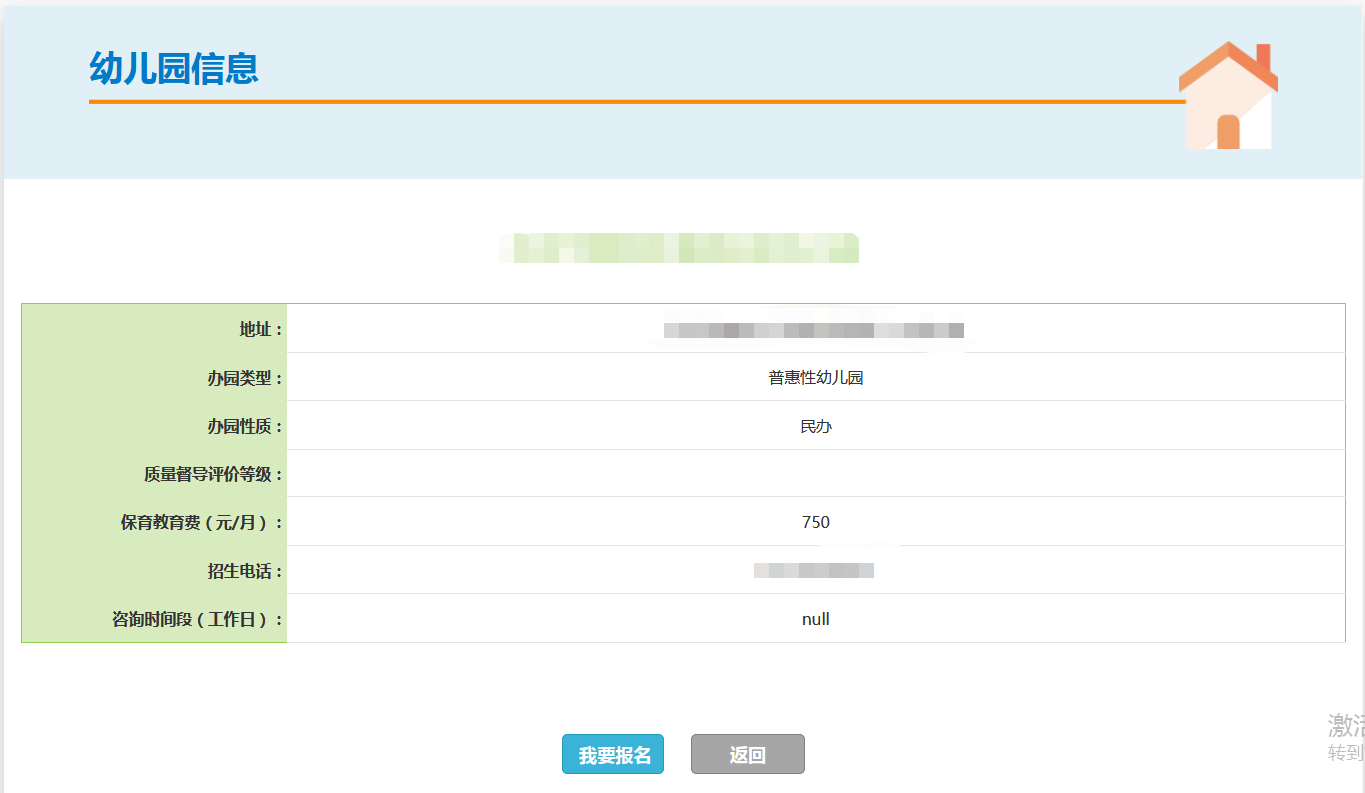Click the 普惠性幼儿园 value text
This screenshot has width=1365, height=793.
click(x=815, y=378)
